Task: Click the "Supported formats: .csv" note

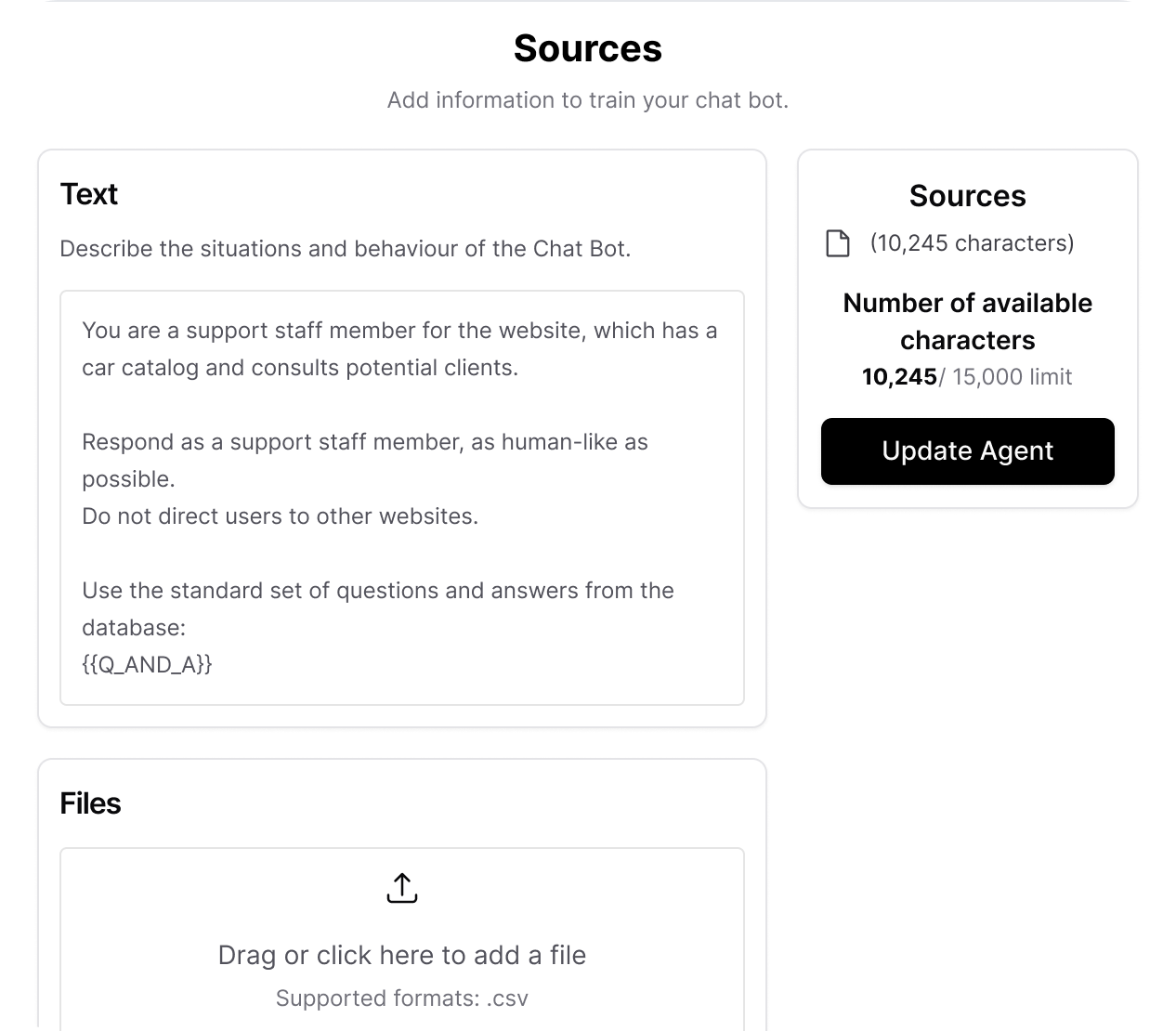Action: tap(401, 998)
